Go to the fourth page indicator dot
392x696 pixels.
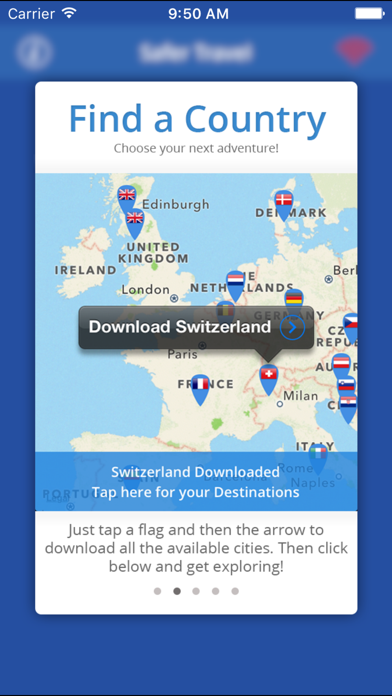click(x=215, y=591)
